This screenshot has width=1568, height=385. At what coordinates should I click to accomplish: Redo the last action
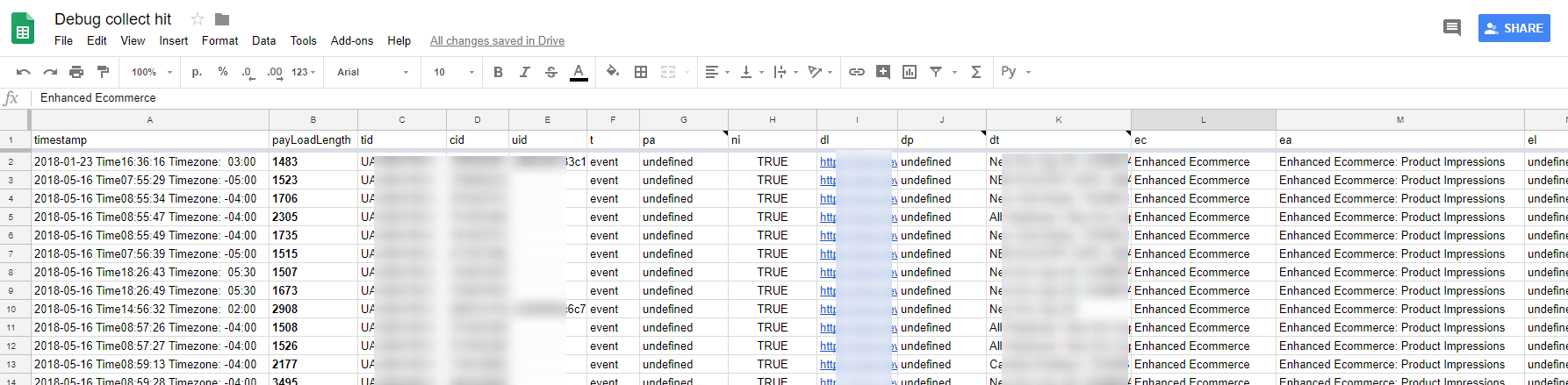(x=50, y=72)
